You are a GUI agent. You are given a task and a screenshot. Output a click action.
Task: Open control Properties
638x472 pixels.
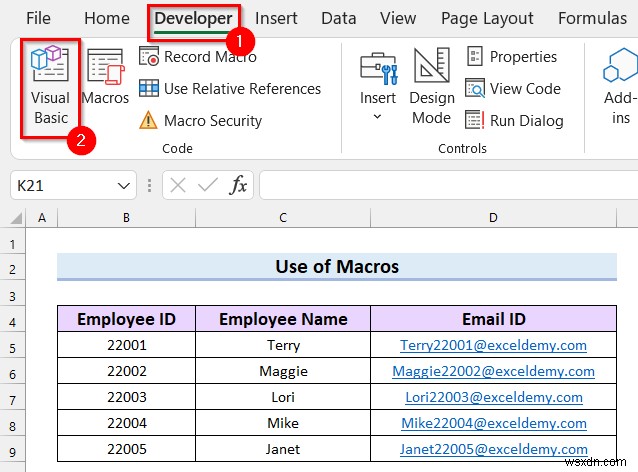pos(511,57)
